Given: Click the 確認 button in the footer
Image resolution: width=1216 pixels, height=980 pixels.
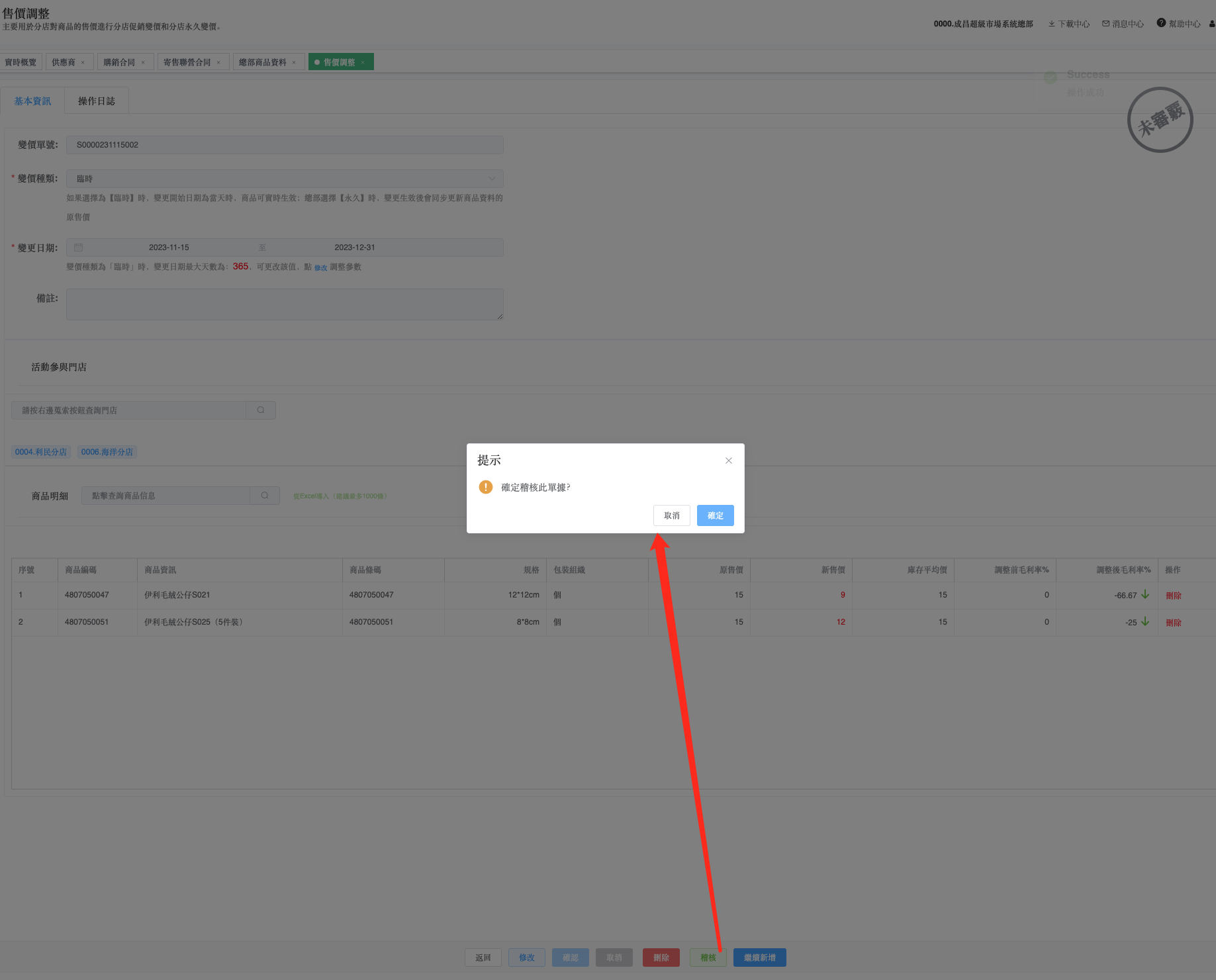Looking at the screenshot, I should click(571, 958).
